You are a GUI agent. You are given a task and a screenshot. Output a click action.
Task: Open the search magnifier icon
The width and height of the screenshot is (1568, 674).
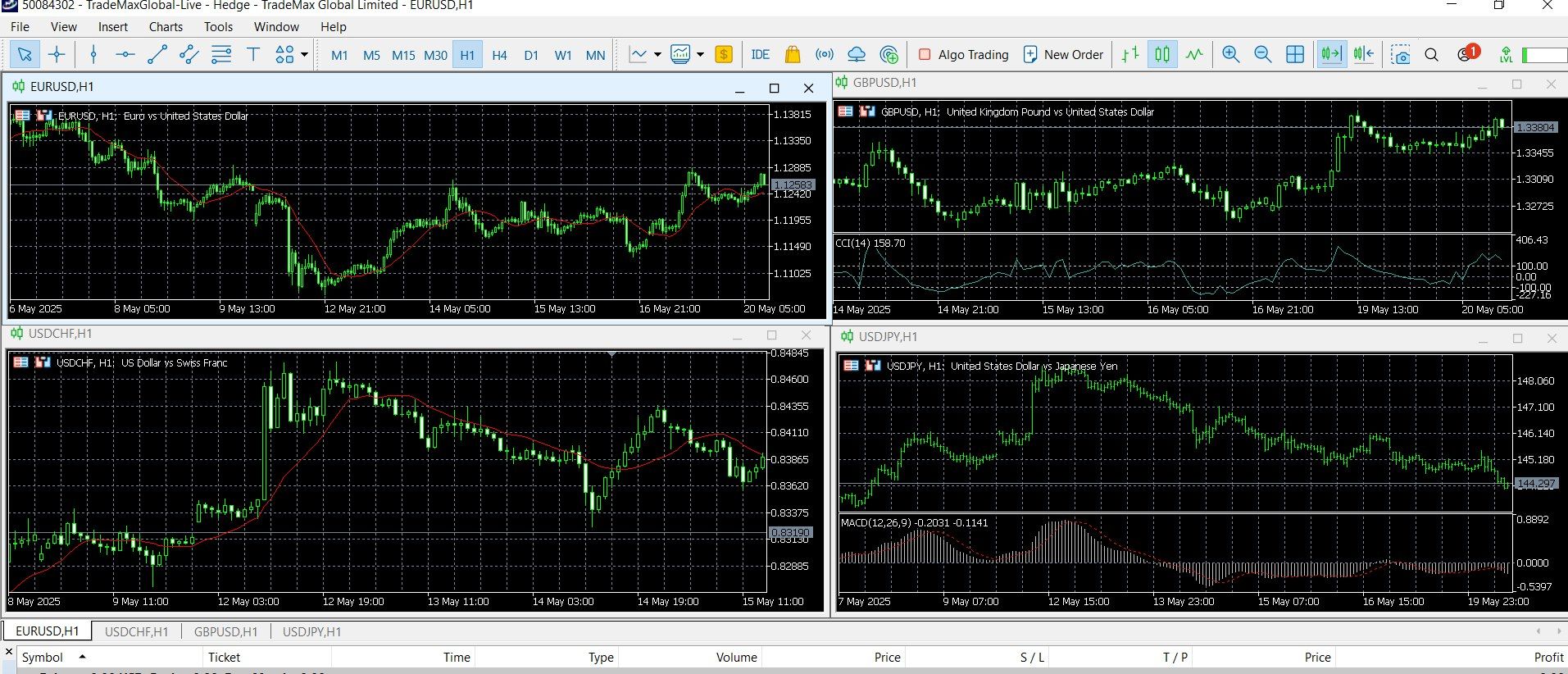(x=1431, y=55)
